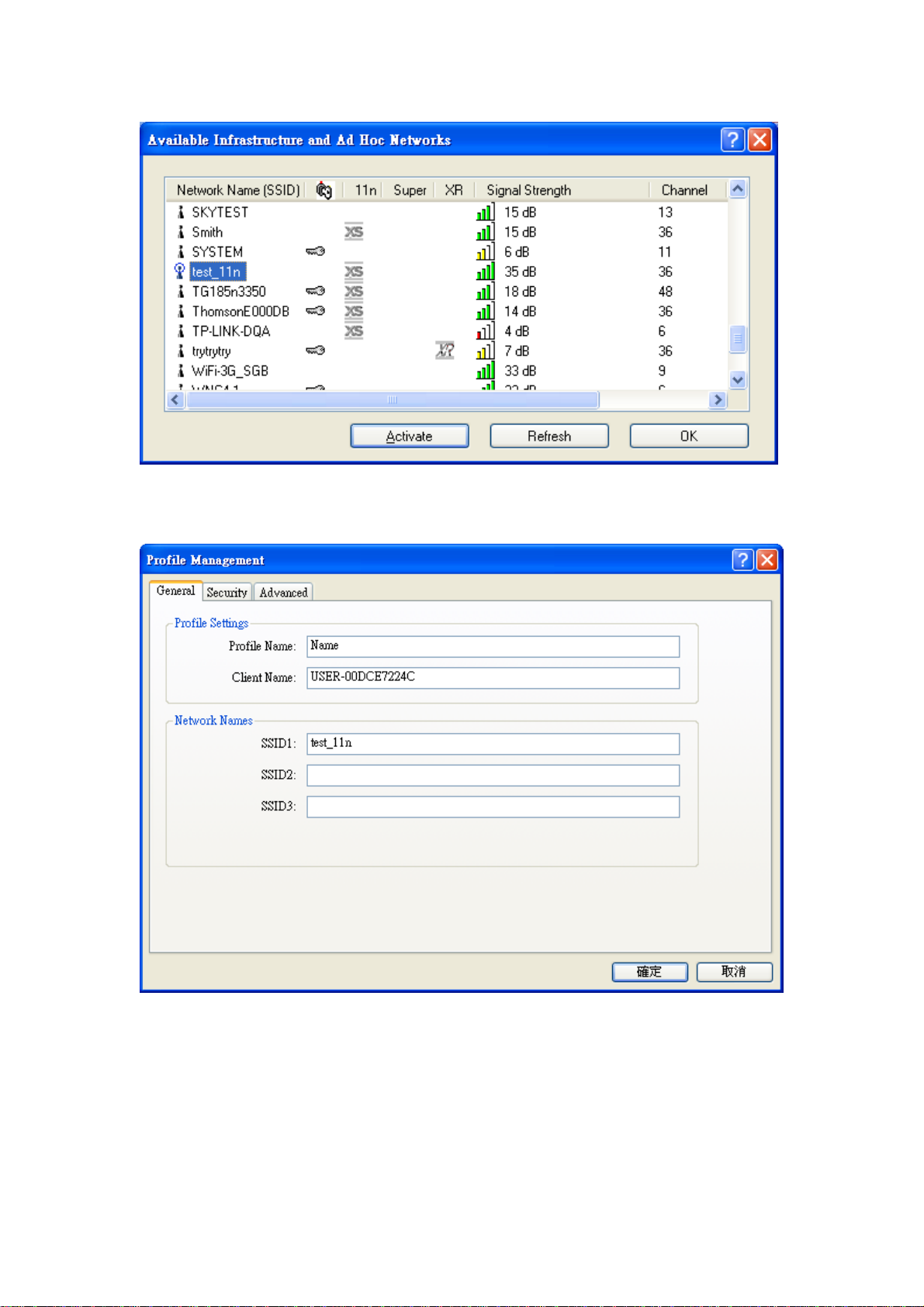Click the XS icon in TP-LINK-DQA row
Screen dimensions: 924x1307
[354, 331]
